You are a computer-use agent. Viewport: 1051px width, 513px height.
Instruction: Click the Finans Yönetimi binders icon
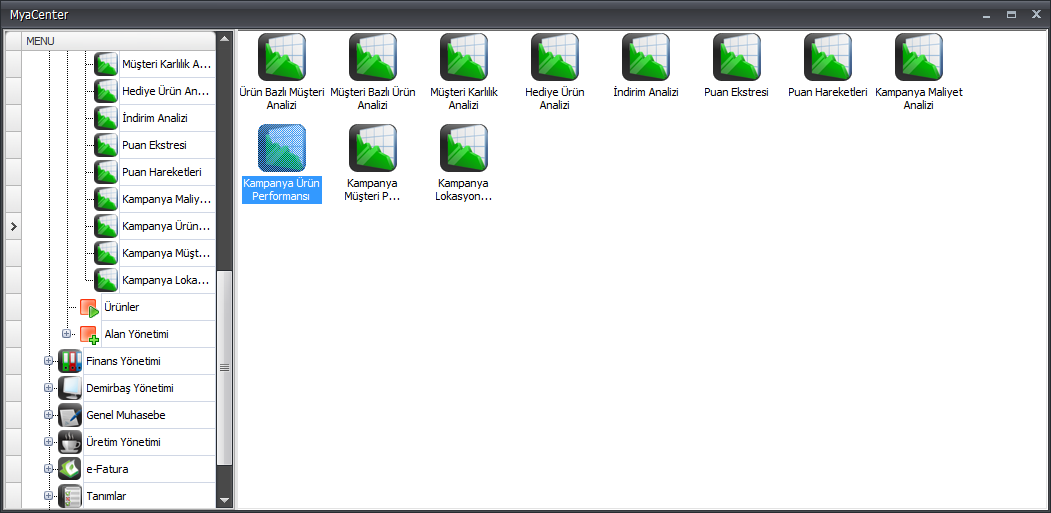pyautogui.click(x=70, y=361)
